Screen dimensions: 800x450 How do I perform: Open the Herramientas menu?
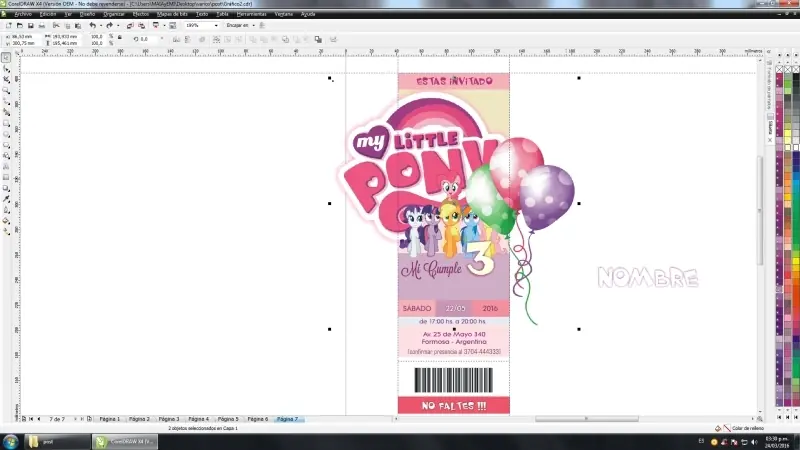(251, 14)
